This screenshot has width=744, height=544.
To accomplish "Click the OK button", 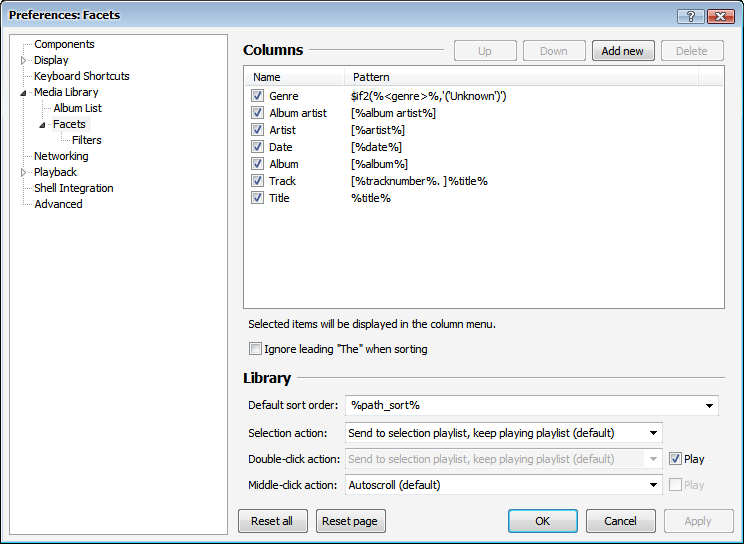I will (x=542, y=521).
